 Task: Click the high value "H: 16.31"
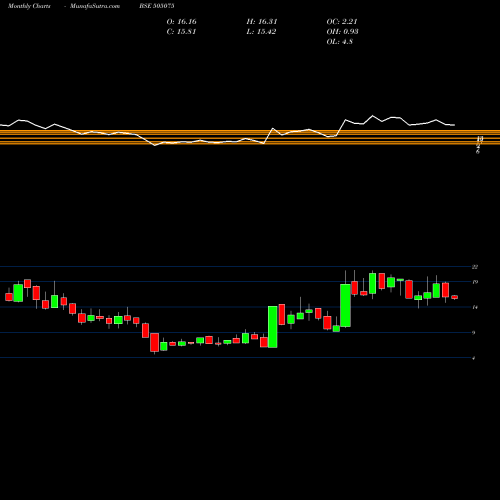[262, 22]
